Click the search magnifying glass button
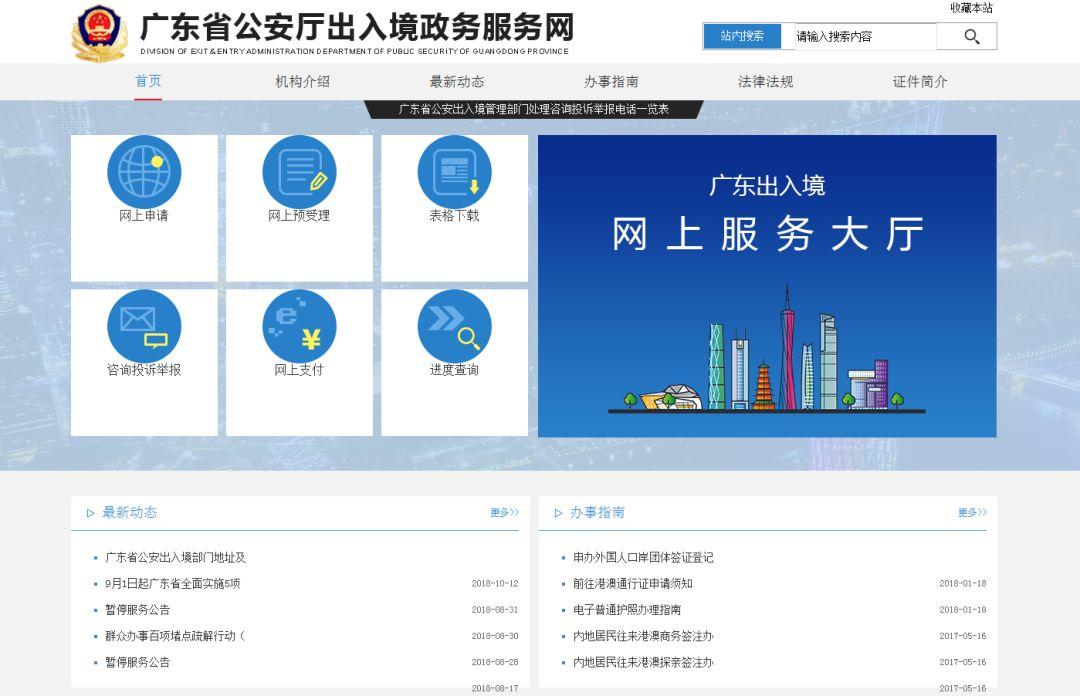This screenshot has width=1080, height=696. point(970,37)
